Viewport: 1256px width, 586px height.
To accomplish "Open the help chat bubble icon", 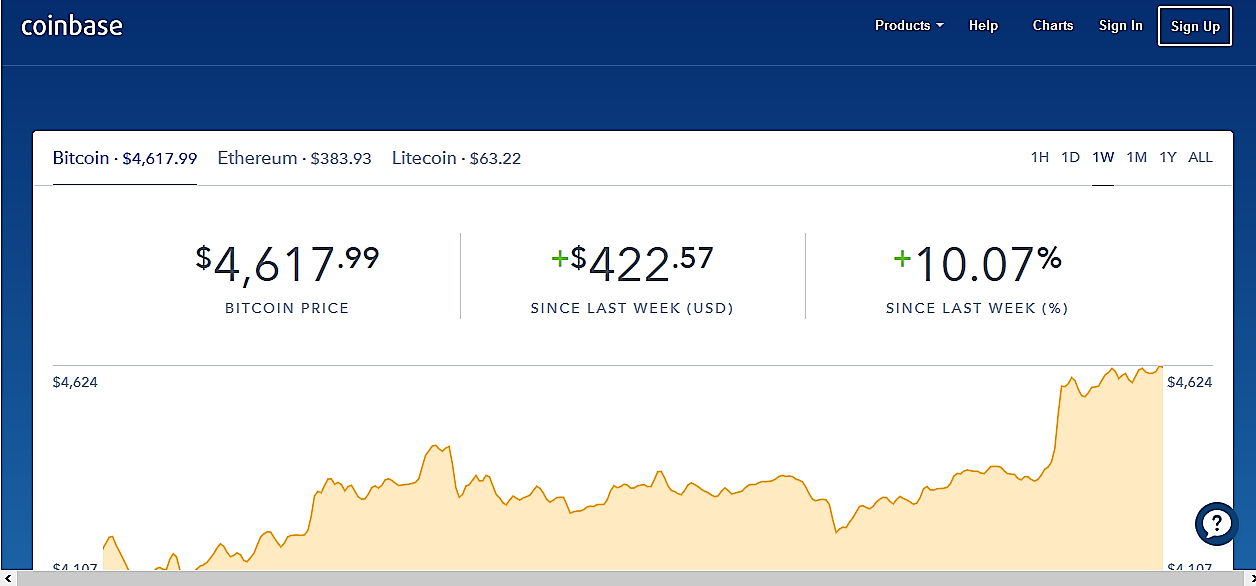I will coord(1216,523).
